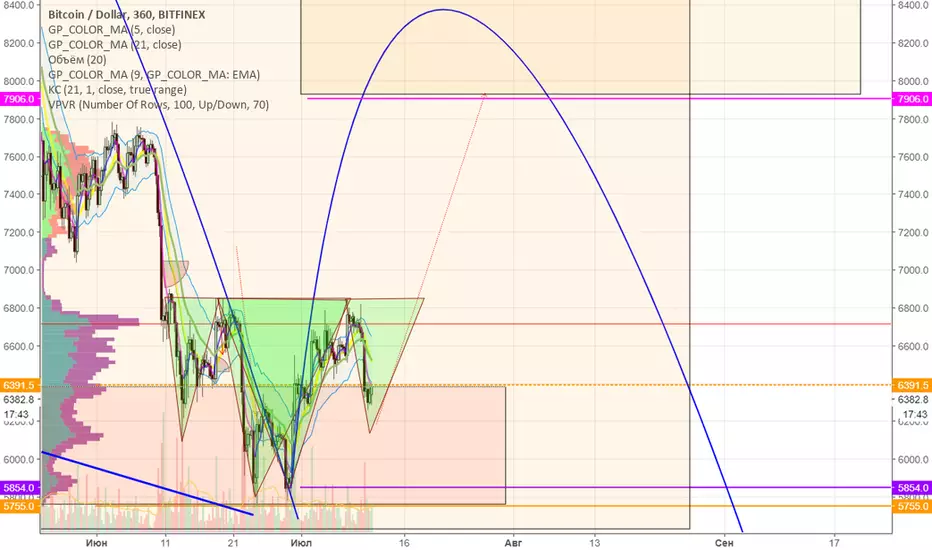Click 8000.0 on the right price scale
Screen dimensions: 932x550
pos(914,81)
